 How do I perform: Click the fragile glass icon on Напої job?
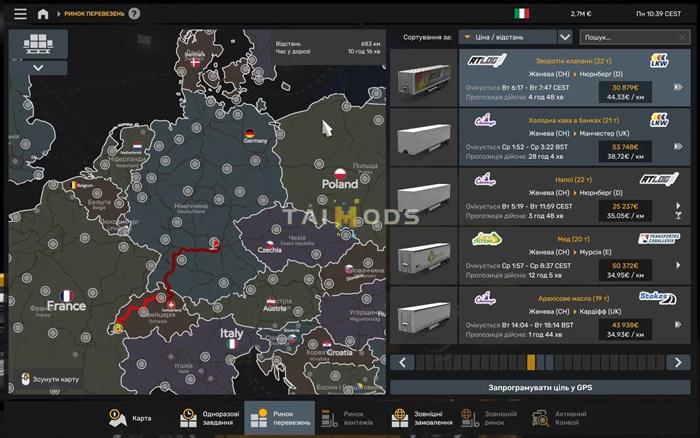678,216
